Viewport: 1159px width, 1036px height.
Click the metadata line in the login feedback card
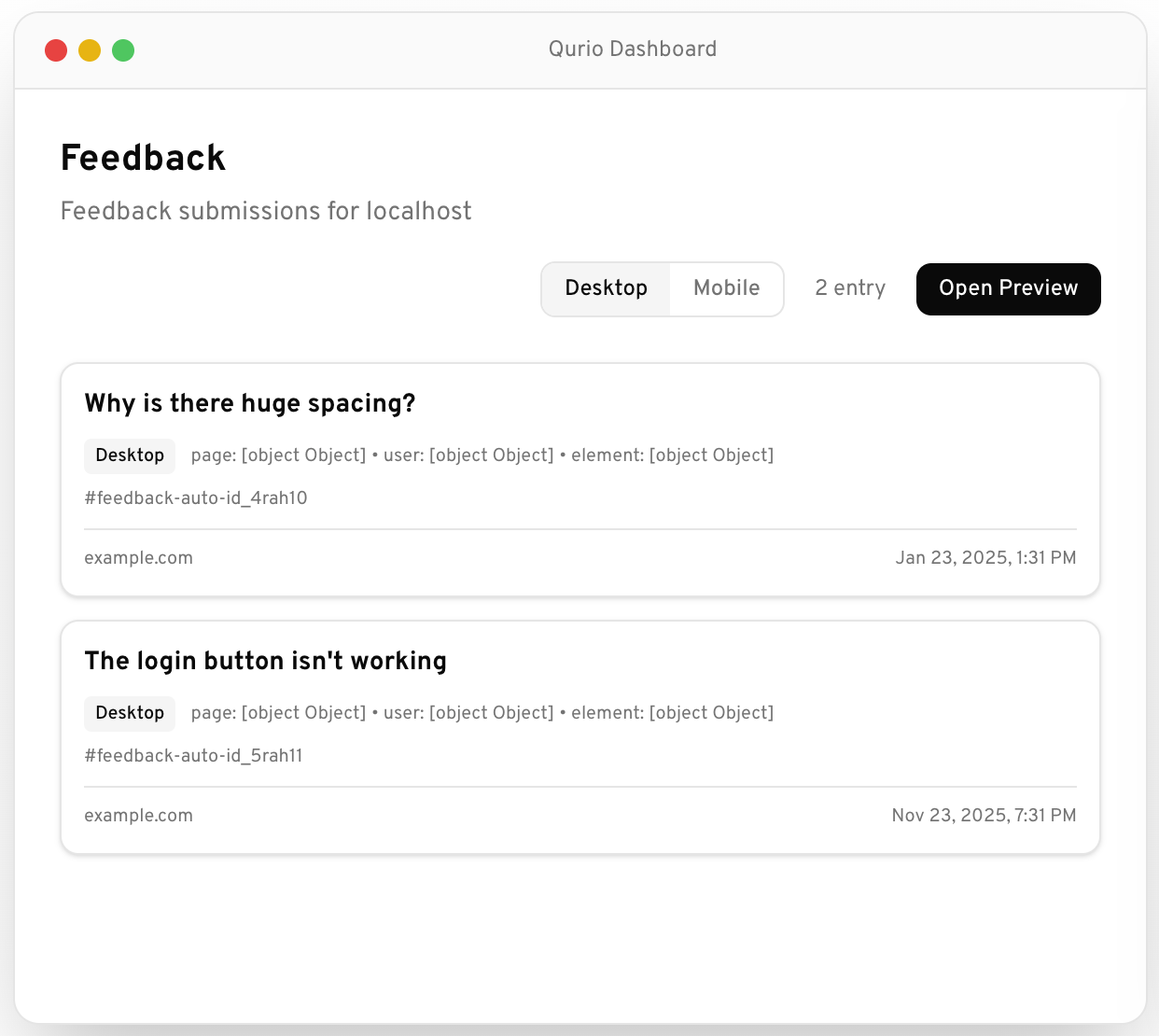[482, 713]
